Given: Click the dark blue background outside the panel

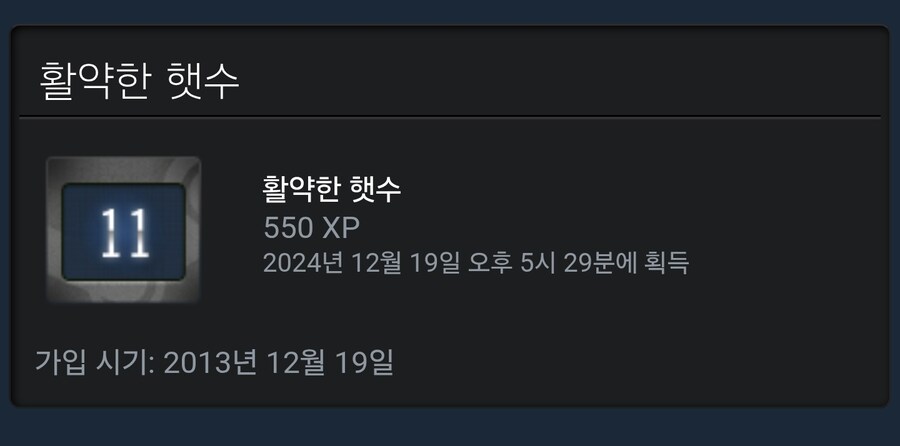Looking at the screenshot, I should (450, 428).
